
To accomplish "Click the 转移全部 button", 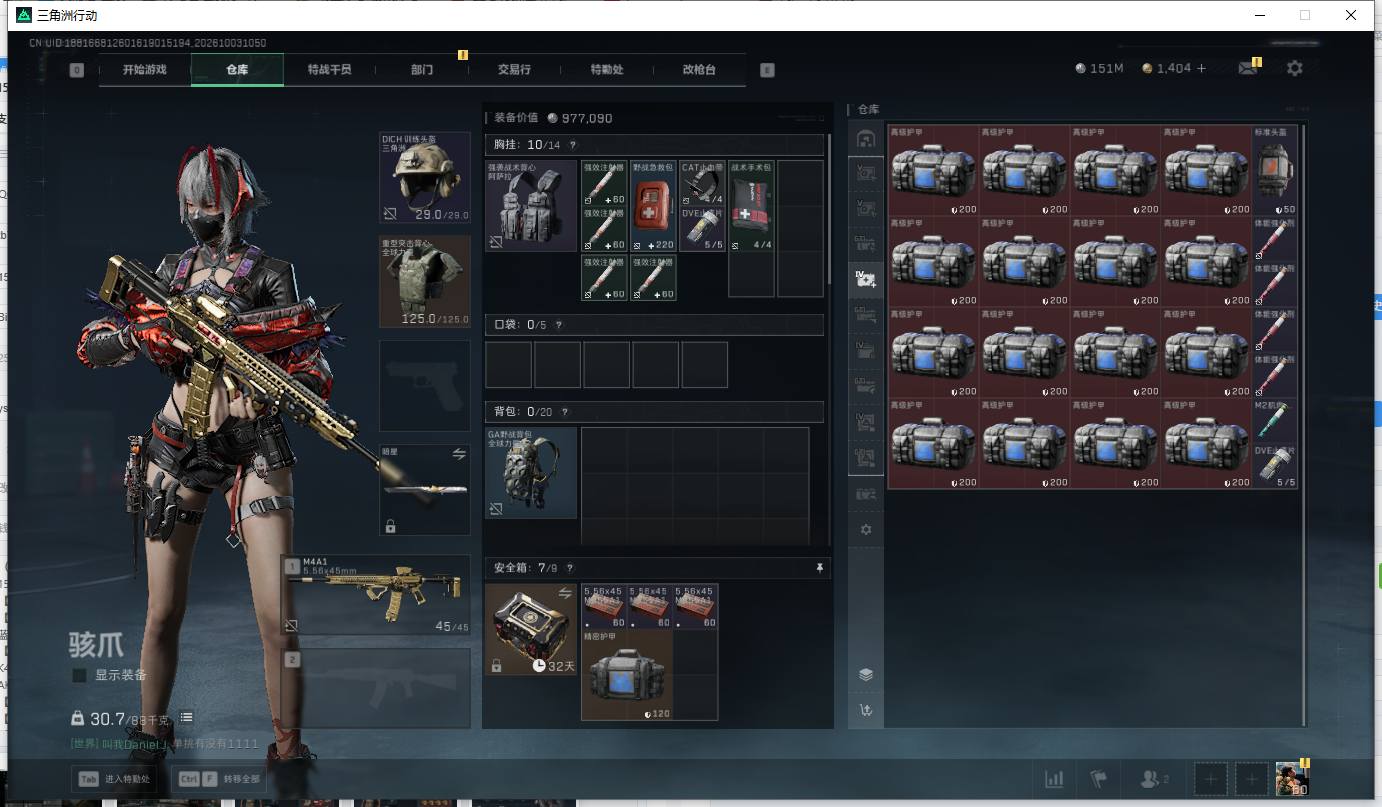I will [x=220, y=779].
